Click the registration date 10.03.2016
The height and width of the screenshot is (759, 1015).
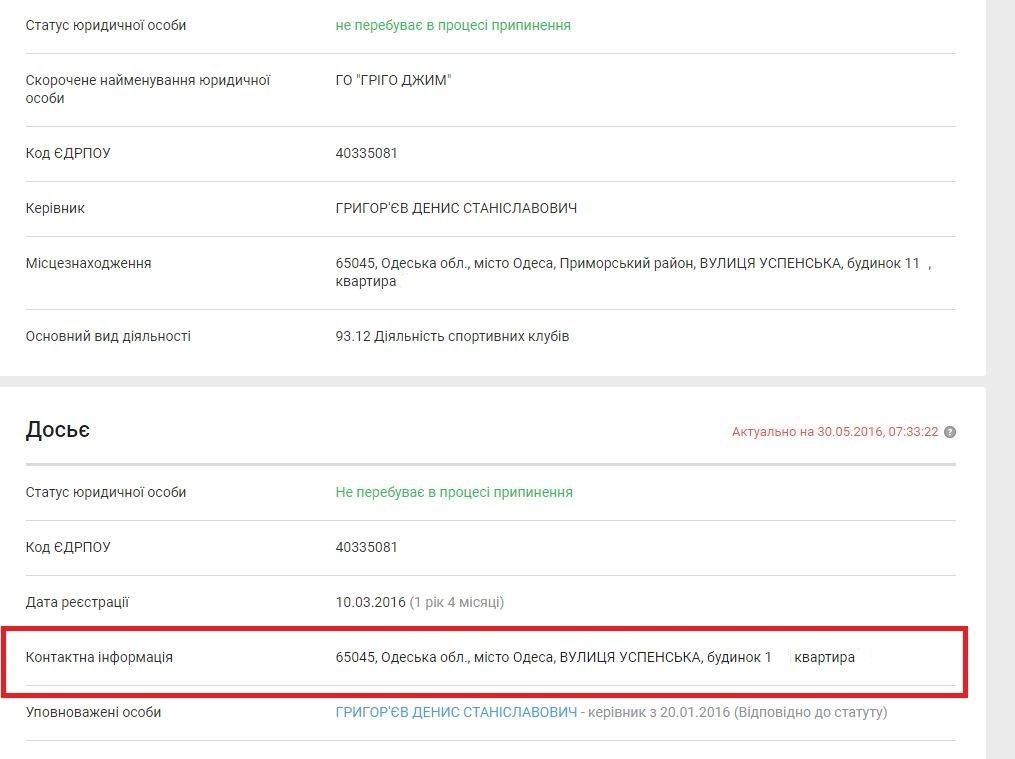point(370,602)
